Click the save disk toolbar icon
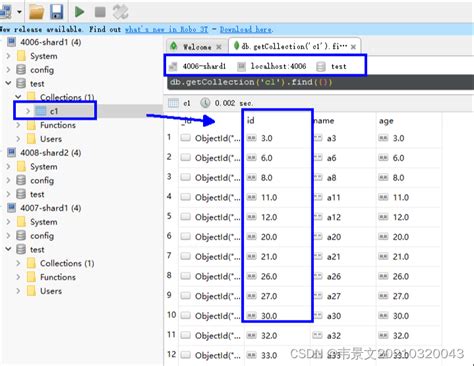The image size is (474, 366). [57, 12]
